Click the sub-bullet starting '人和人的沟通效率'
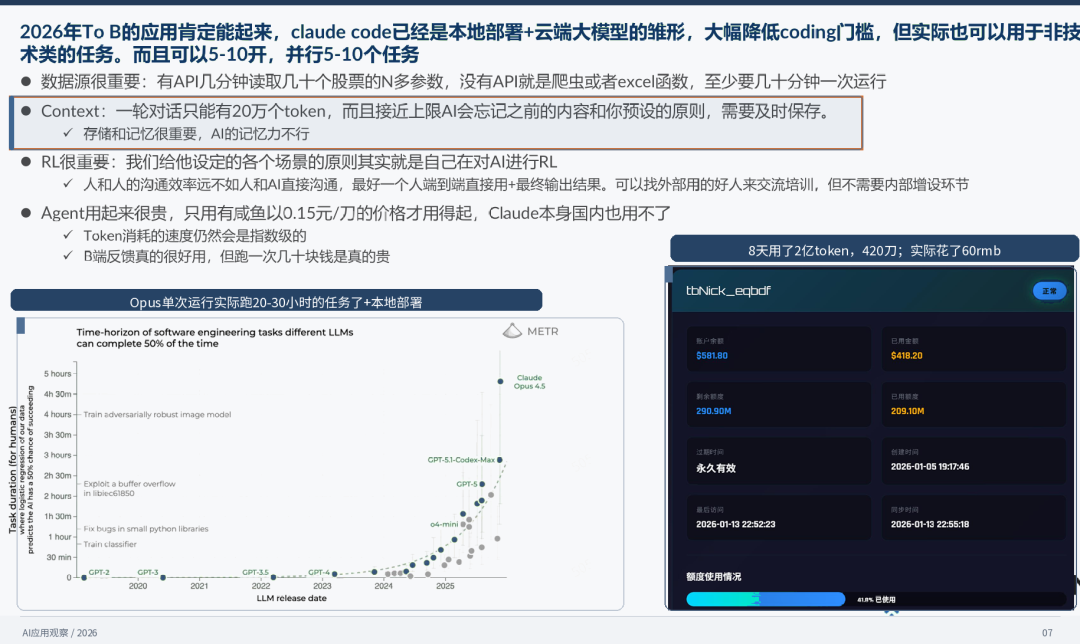The width and height of the screenshot is (1080, 644). tap(526, 185)
